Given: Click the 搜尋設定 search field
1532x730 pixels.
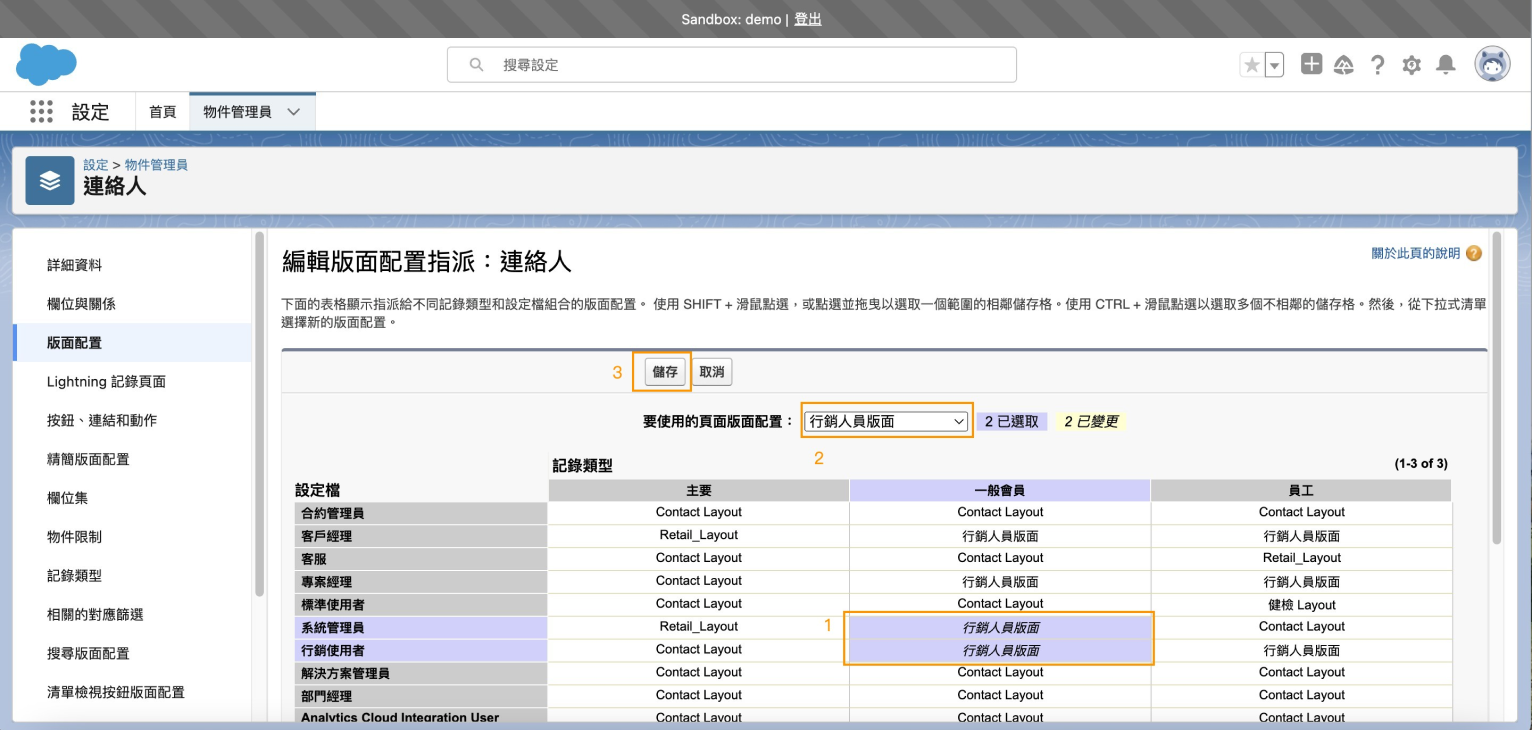Looking at the screenshot, I should point(731,65).
